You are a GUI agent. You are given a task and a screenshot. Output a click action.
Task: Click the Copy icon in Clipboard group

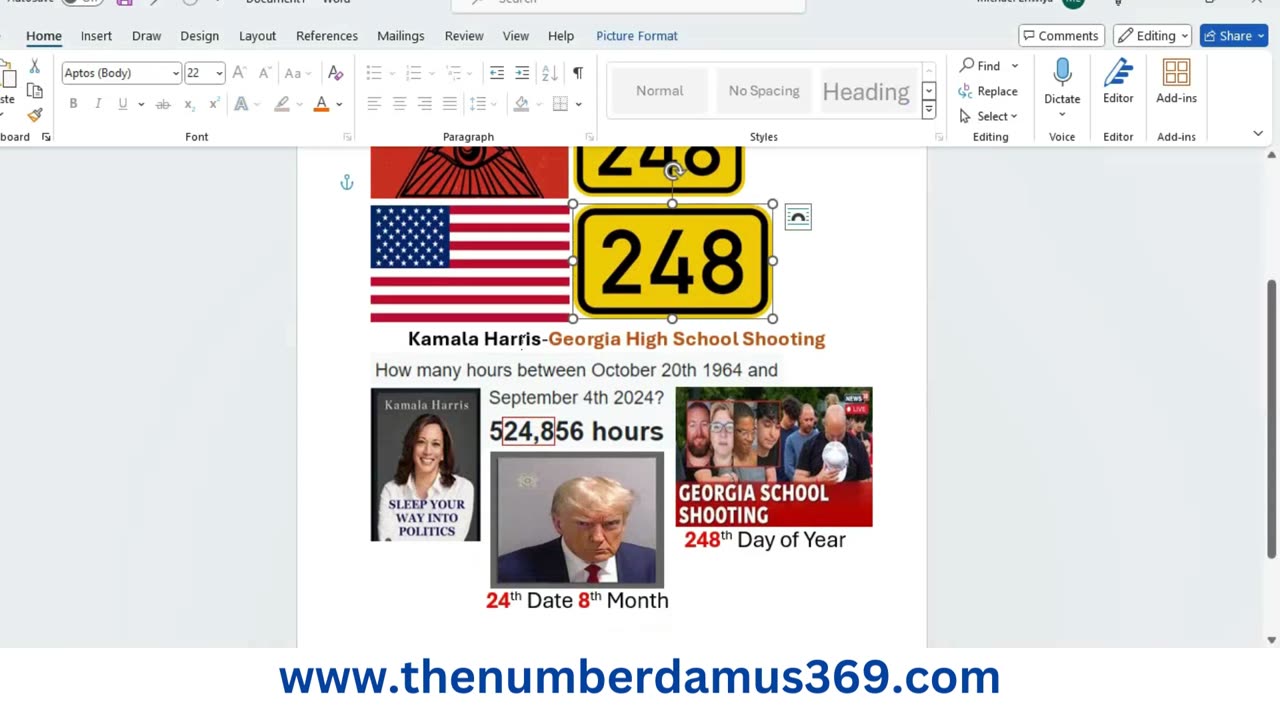[35, 91]
